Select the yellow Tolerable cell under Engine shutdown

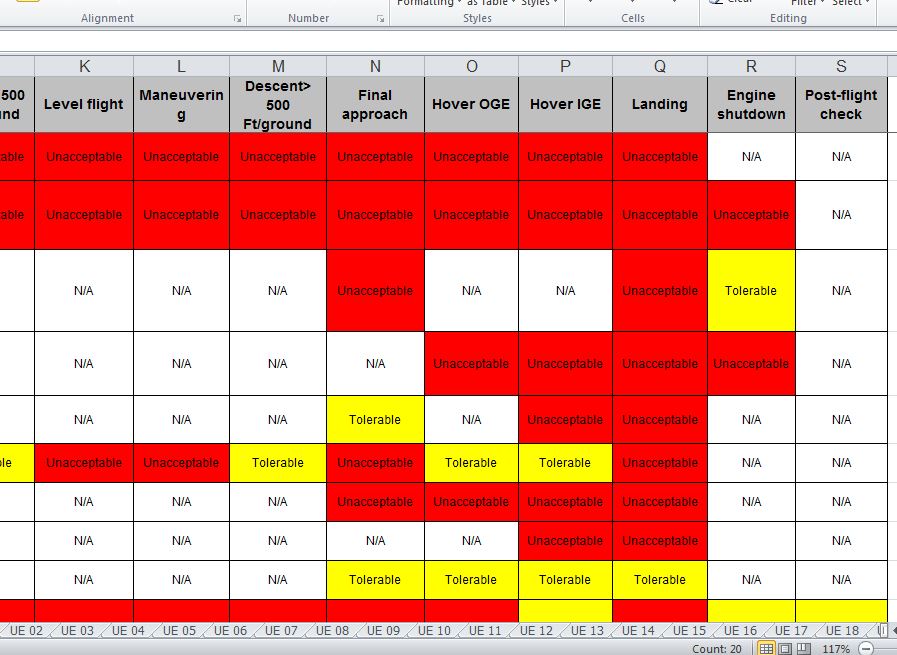click(751, 291)
